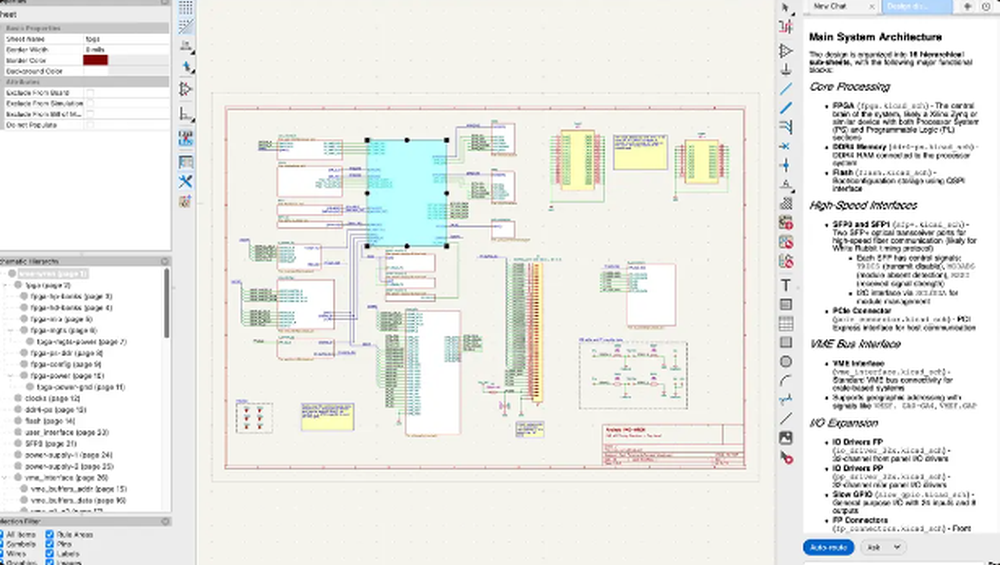The width and height of the screenshot is (1000, 565).
Task: Select the Table tool
Action: [x=786, y=323]
